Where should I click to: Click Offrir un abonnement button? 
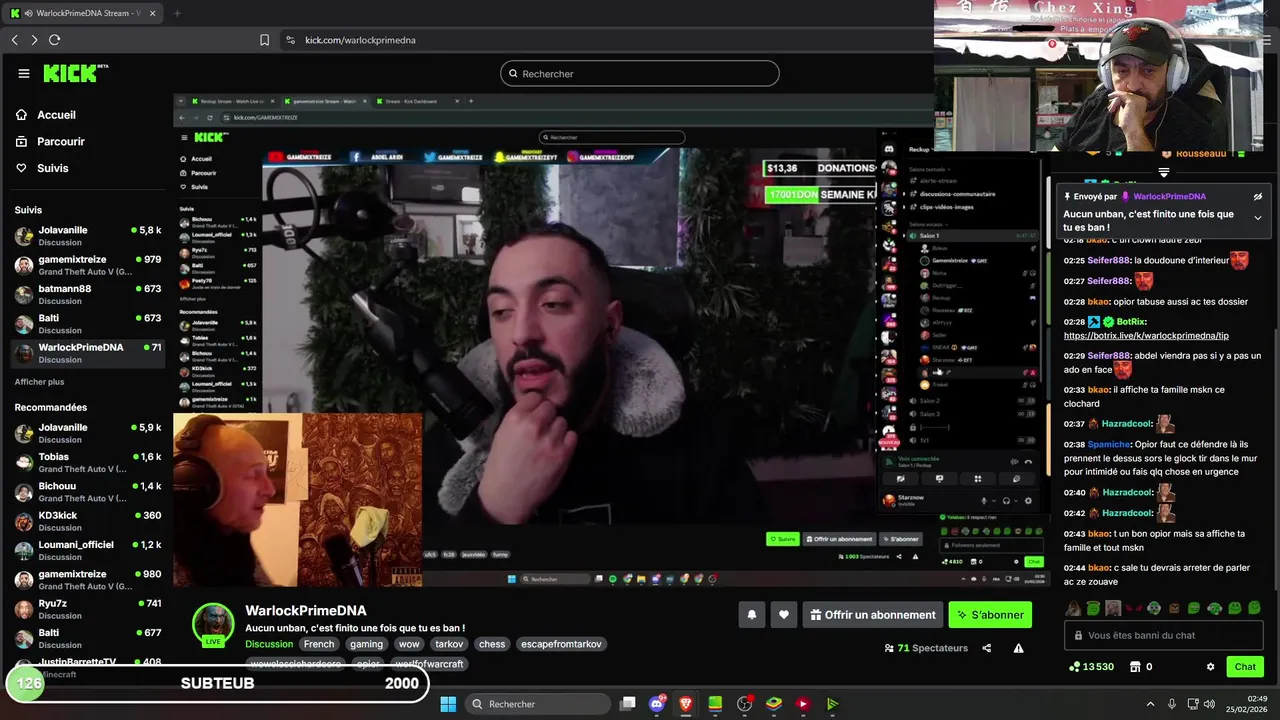pyautogui.click(x=873, y=615)
